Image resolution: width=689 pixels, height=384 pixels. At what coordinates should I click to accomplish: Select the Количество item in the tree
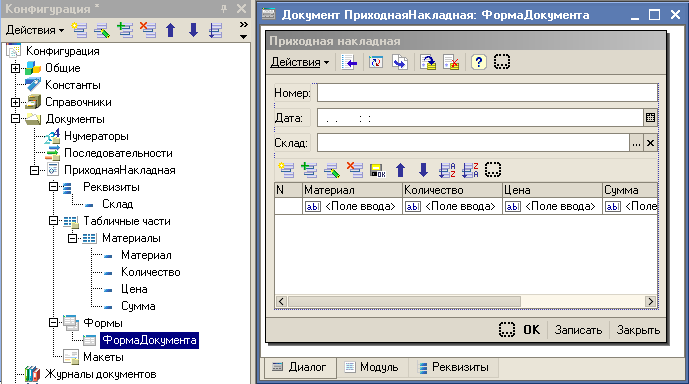point(151,272)
